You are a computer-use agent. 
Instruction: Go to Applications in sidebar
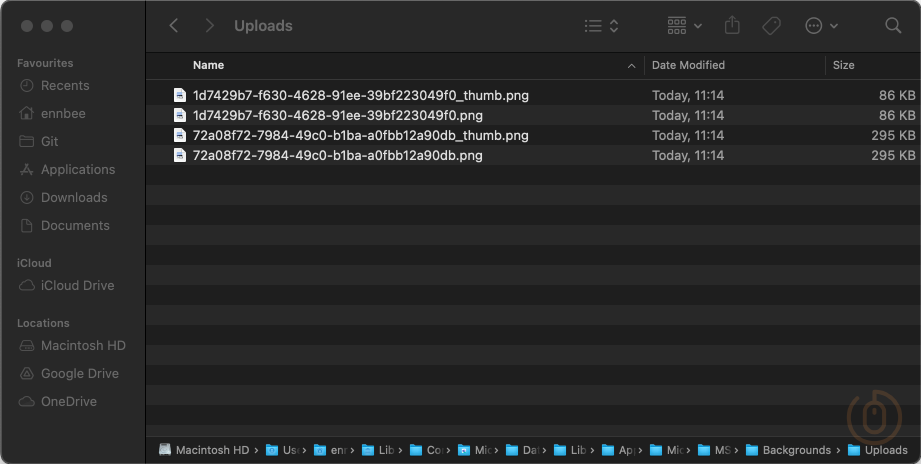click(x=77, y=170)
